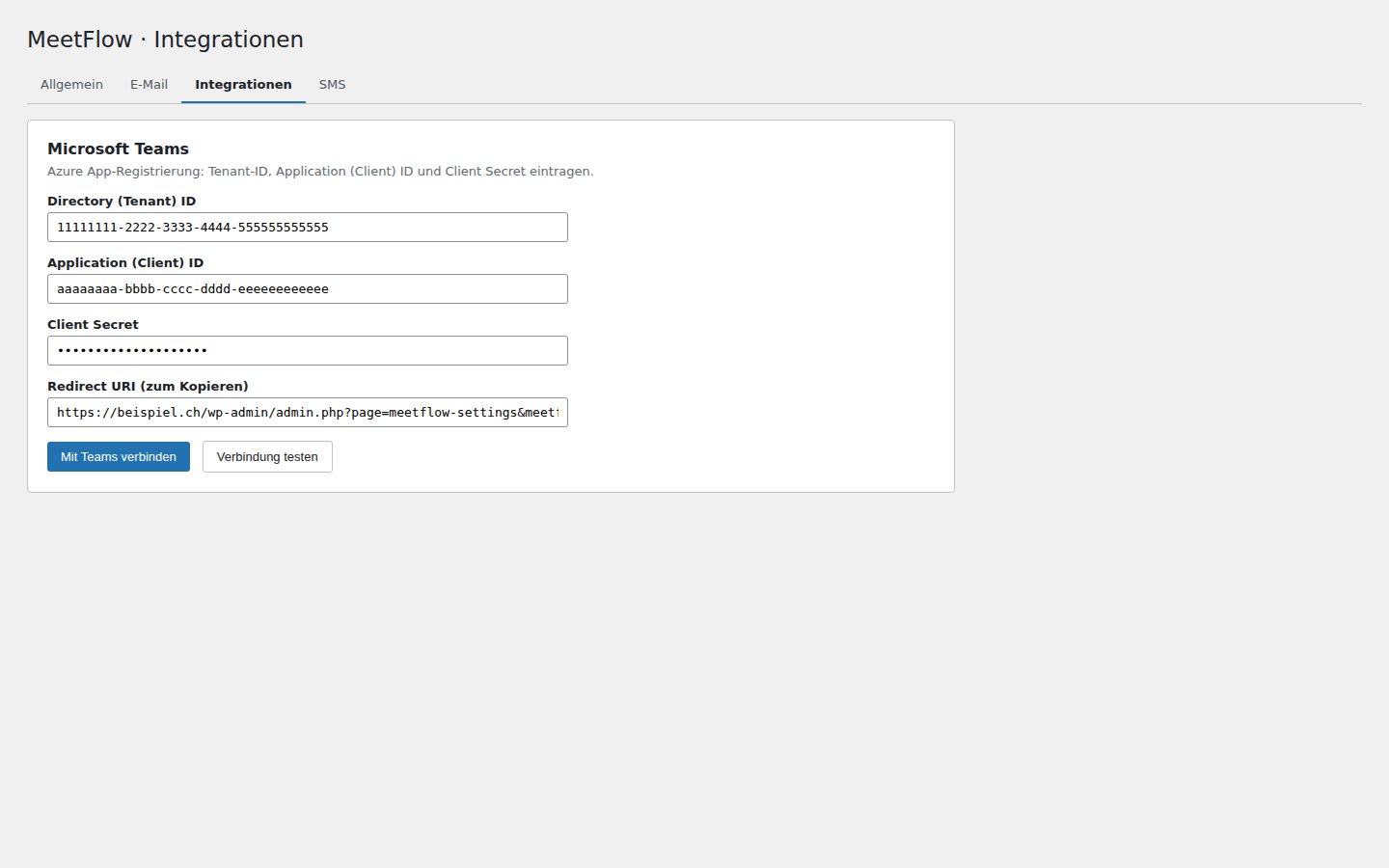Click the Microsoft Teams section heading
This screenshot has width=1389, height=868.
pos(118,149)
